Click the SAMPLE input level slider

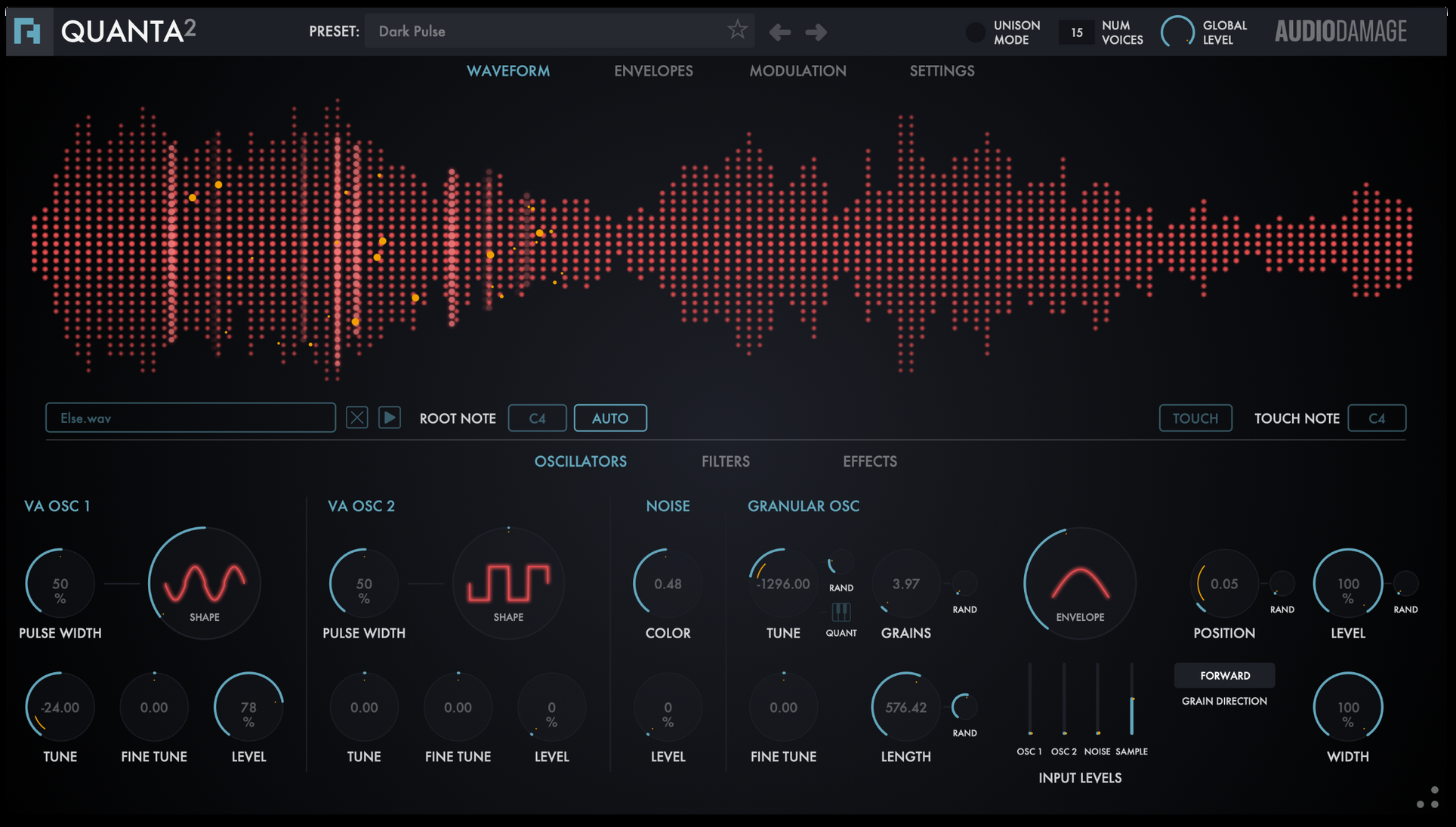pyautogui.click(x=1131, y=699)
